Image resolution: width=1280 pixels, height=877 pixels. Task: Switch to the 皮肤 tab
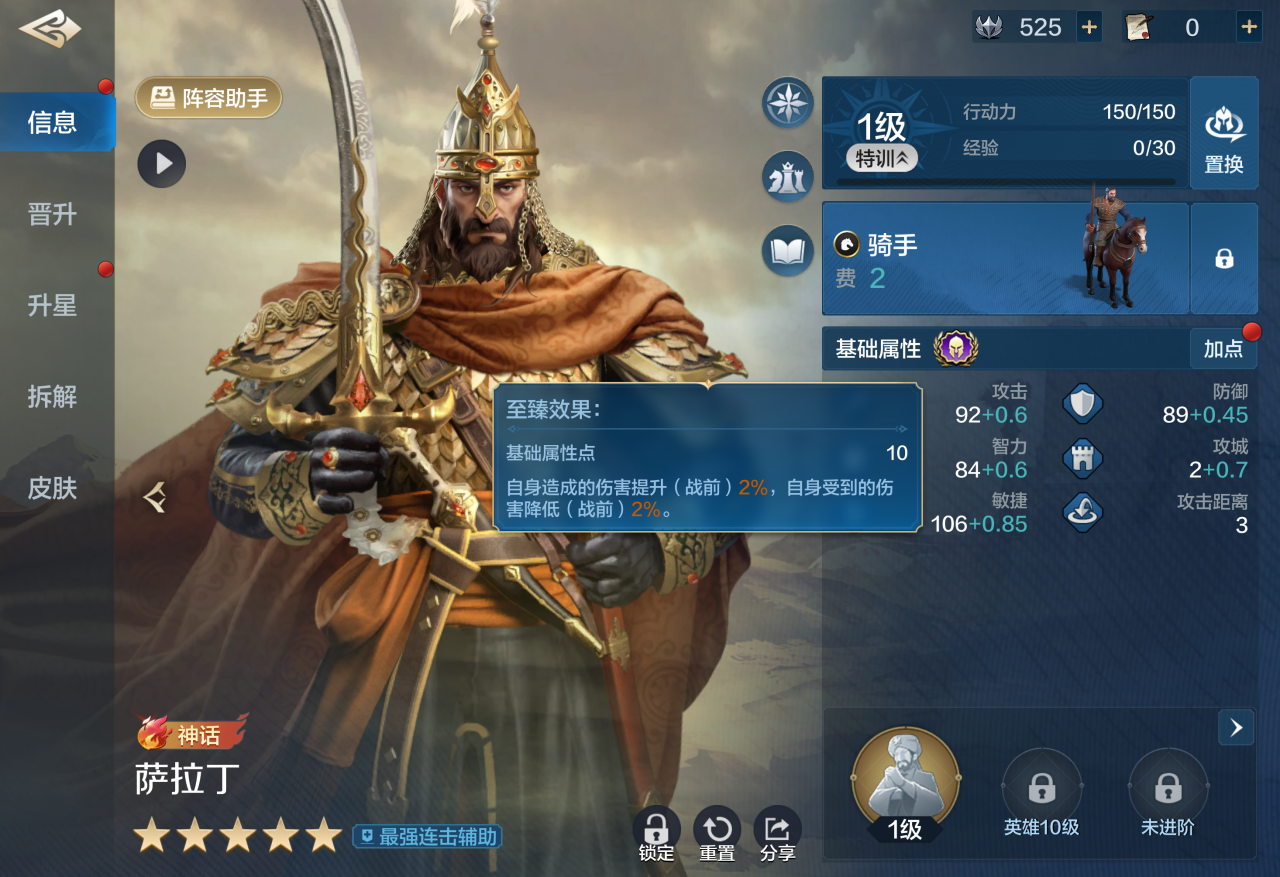point(53,488)
